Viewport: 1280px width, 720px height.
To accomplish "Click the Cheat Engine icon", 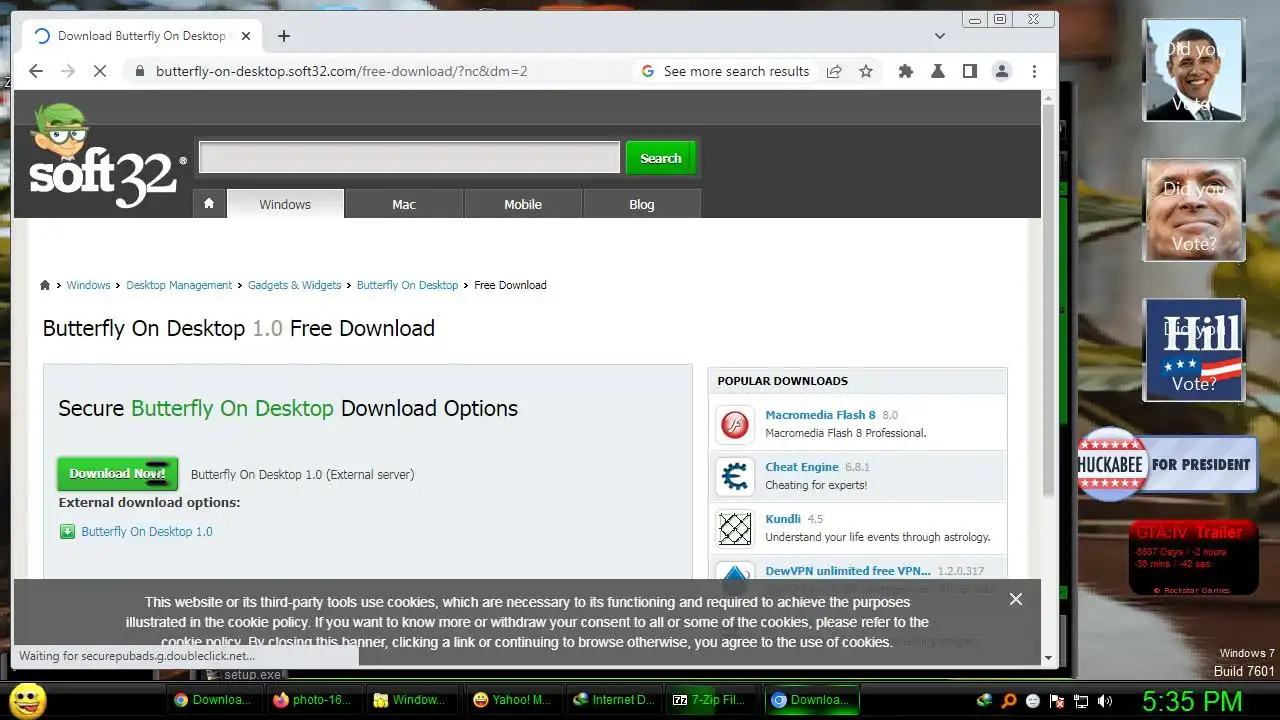I will point(735,476).
